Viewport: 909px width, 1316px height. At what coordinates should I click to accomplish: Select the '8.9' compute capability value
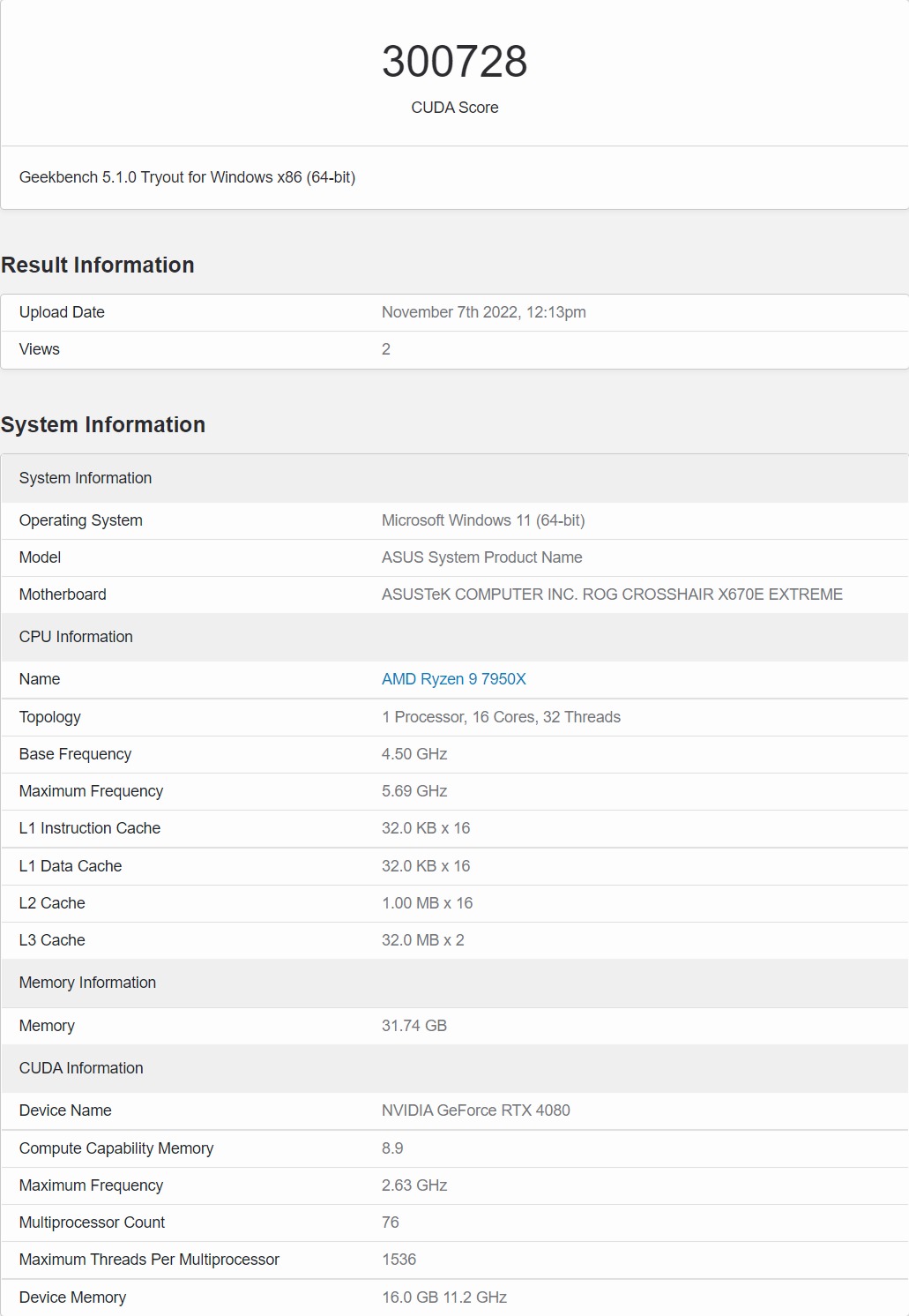[x=392, y=1148]
